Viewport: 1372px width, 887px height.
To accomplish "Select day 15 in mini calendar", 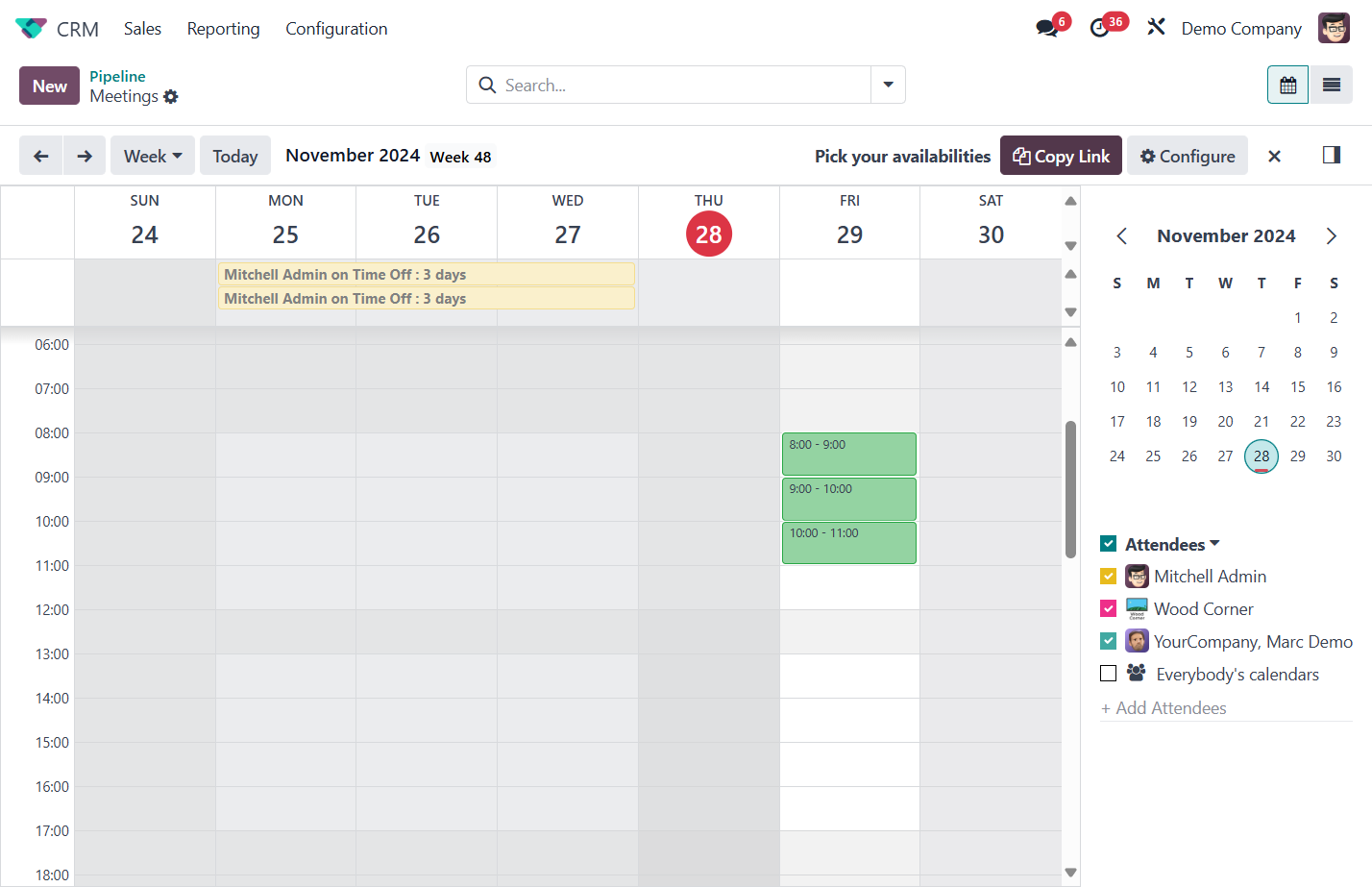I will (x=1297, y=387).
